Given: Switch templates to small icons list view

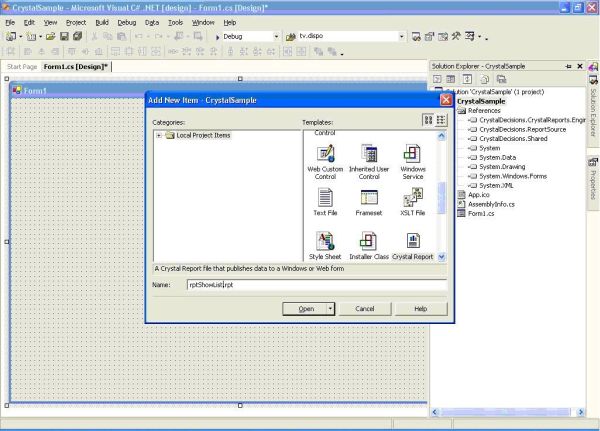Looking at the screenshot, I should click(440, 120).
